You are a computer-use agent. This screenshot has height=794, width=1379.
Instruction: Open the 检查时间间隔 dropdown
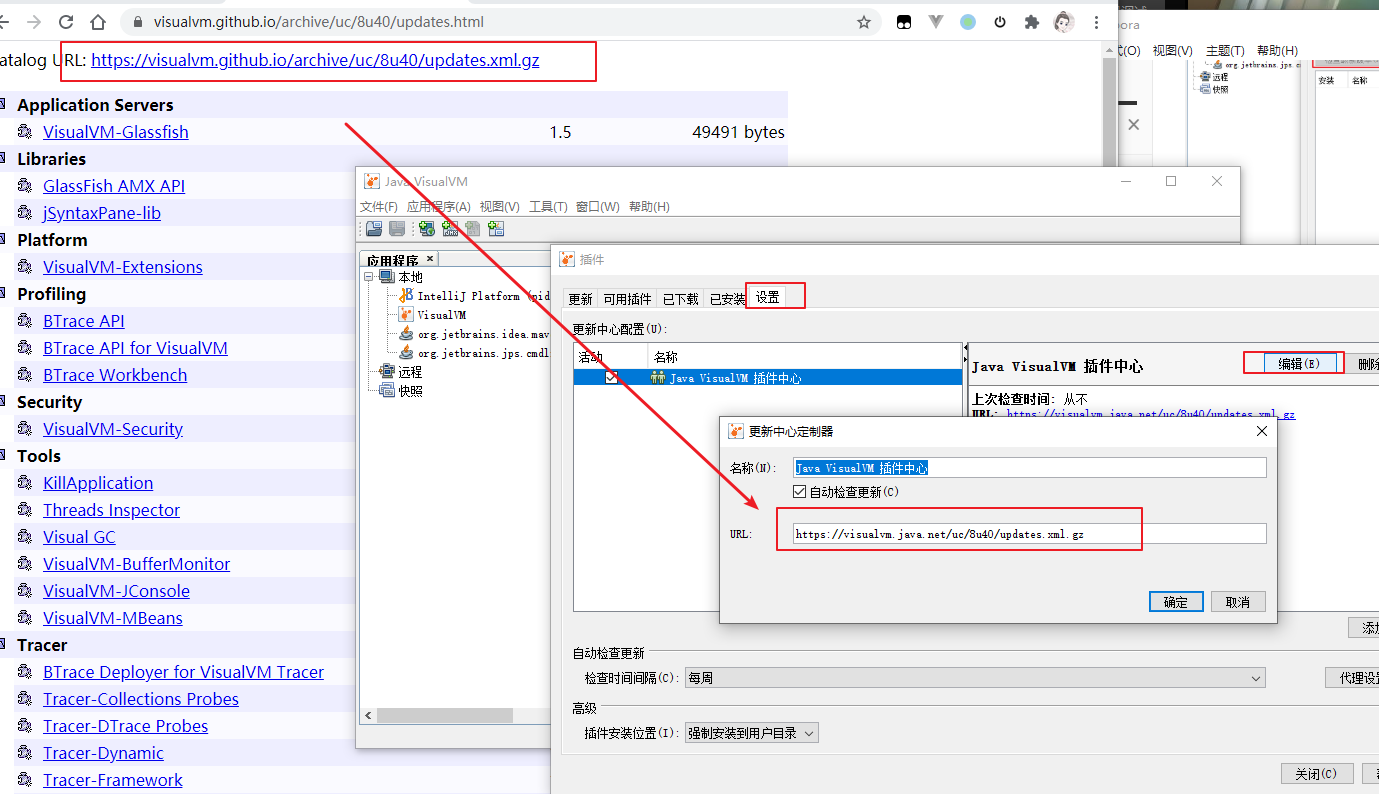click(x=975, y=678)
